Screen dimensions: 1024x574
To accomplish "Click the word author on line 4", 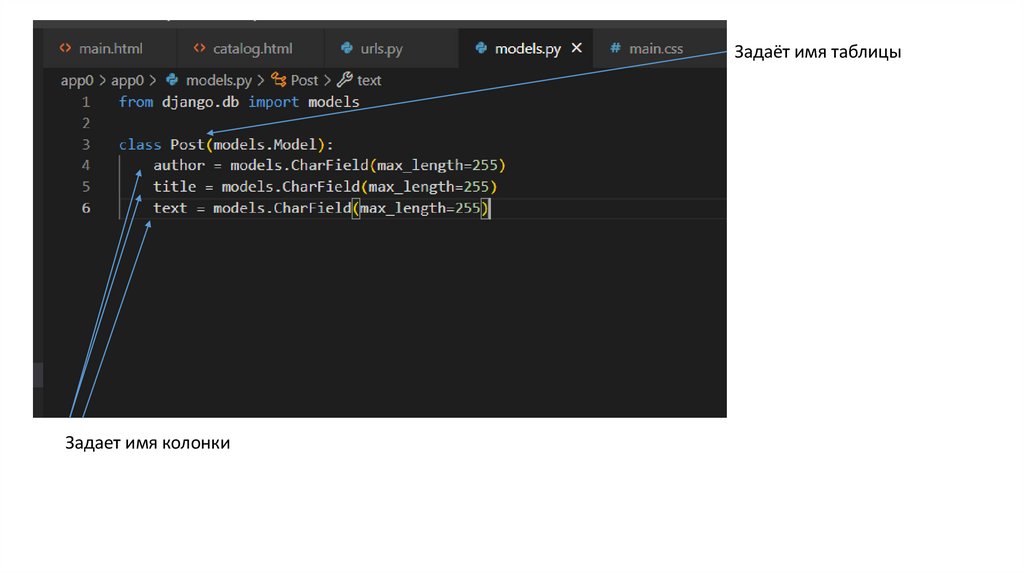I will click(x=179, y=165).
